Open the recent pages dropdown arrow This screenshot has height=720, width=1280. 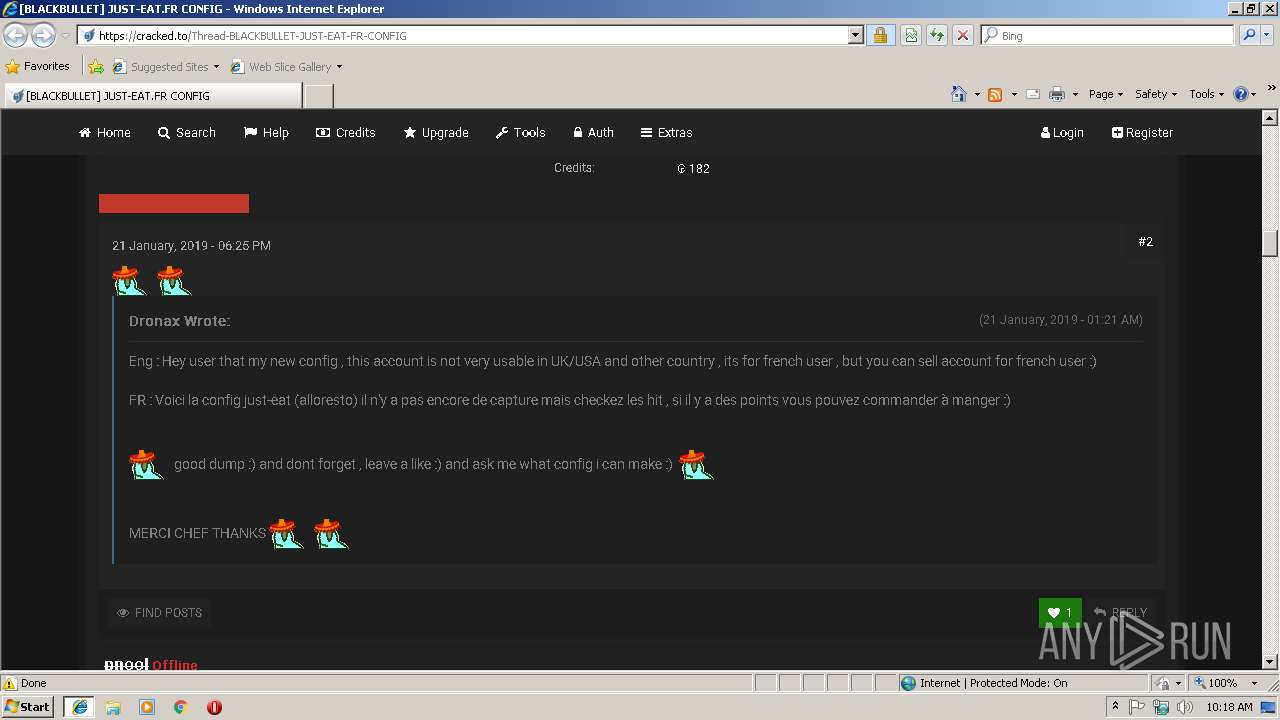(x=65, y=36)
